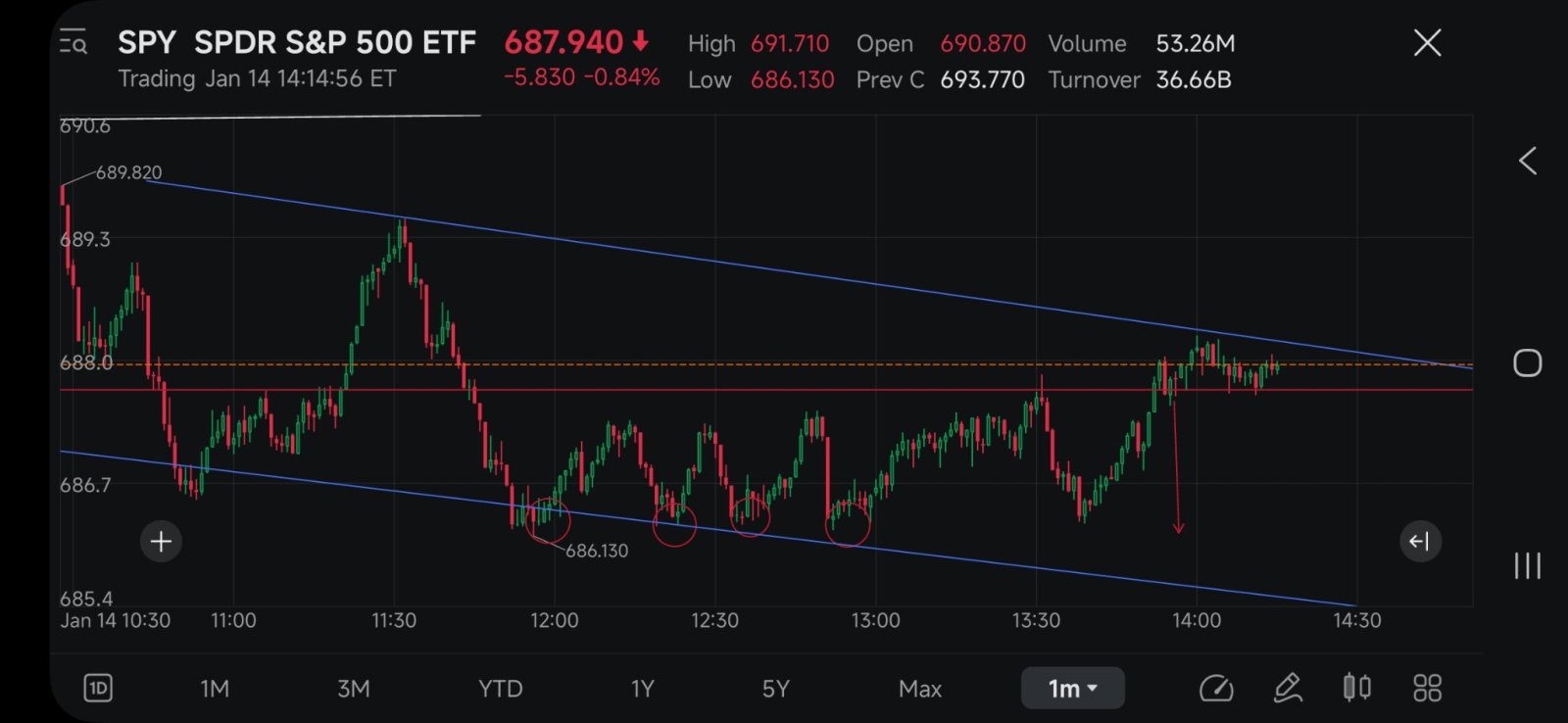Tap the Android home square button
The height and width of the screenshot is (723, 1568).
(x=1528, y=363)
